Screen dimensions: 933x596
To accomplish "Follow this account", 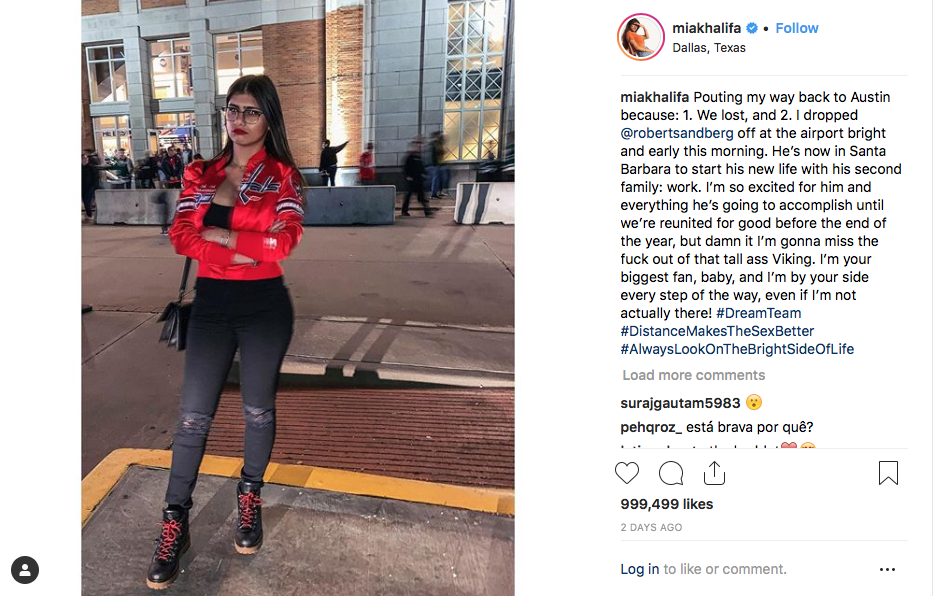I will (797, 28).
